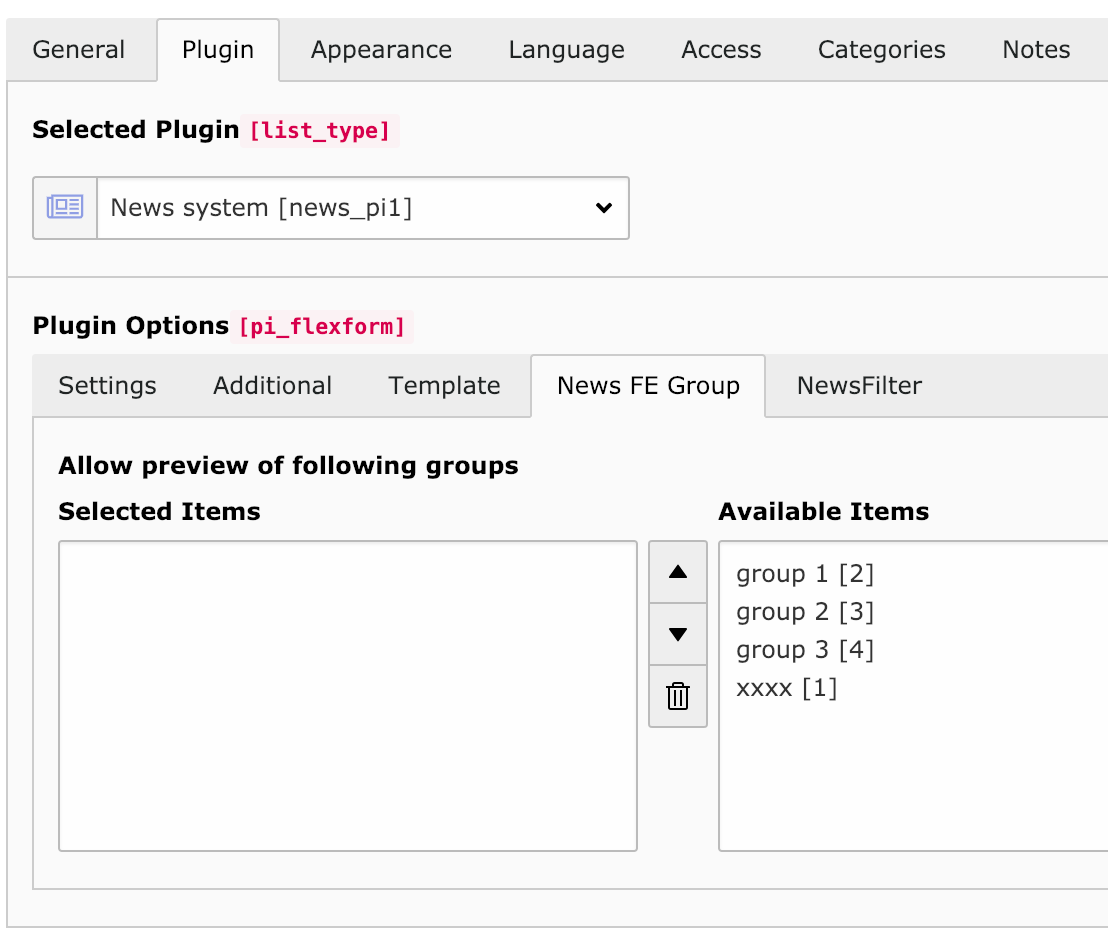
Task: Switch to the Categories tab
Action: [881, 50]
